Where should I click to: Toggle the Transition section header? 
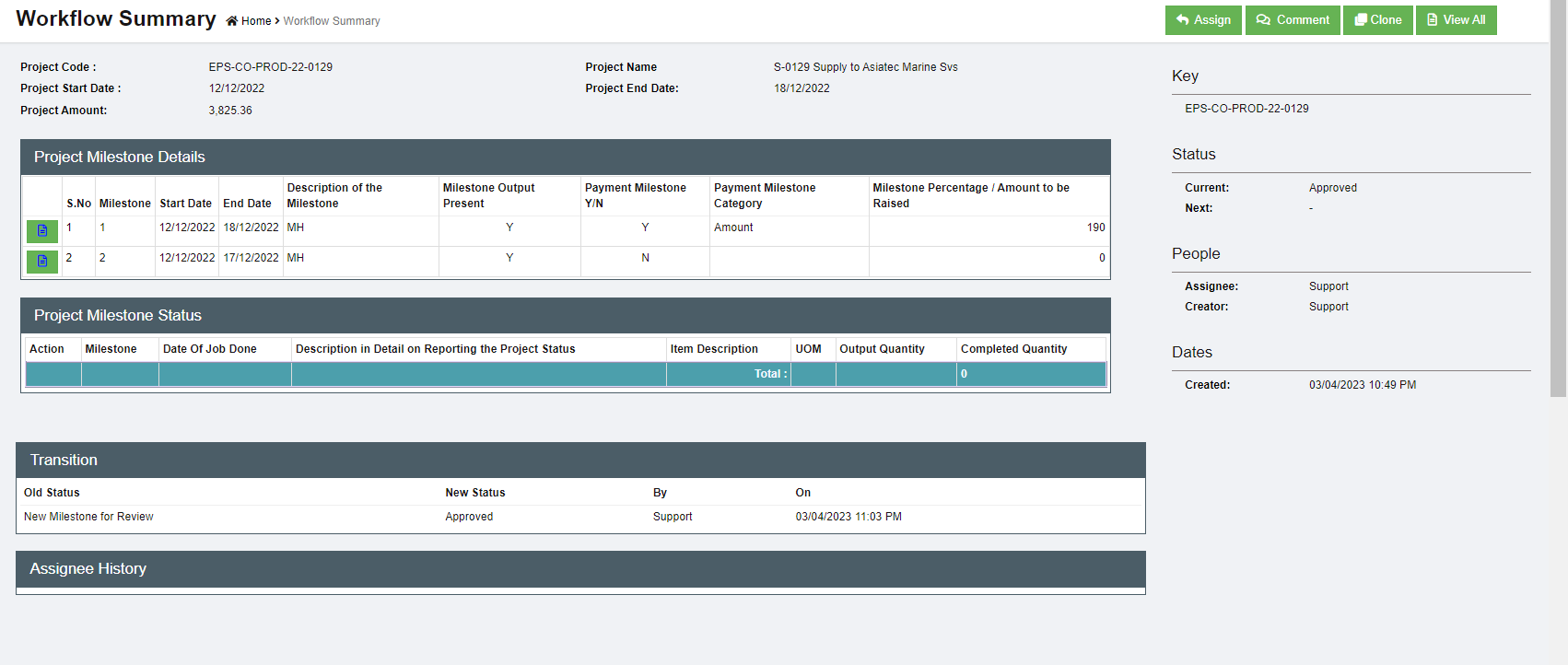(580, 461)
